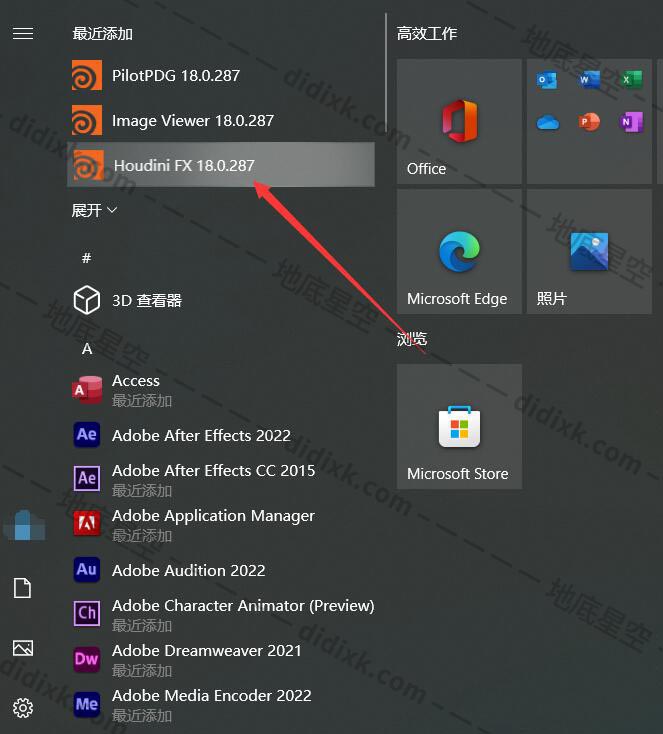The width and height of the screenshot is (663, 734).
Task: Open Access from the app list
Action: [136, 381]
